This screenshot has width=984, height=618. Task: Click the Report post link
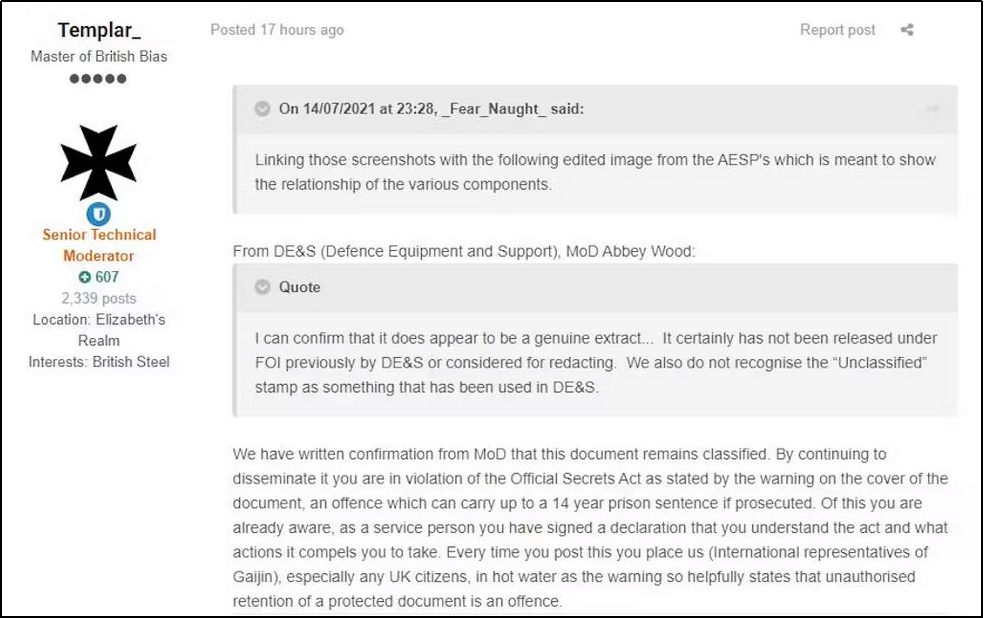(x=837, y=30)
